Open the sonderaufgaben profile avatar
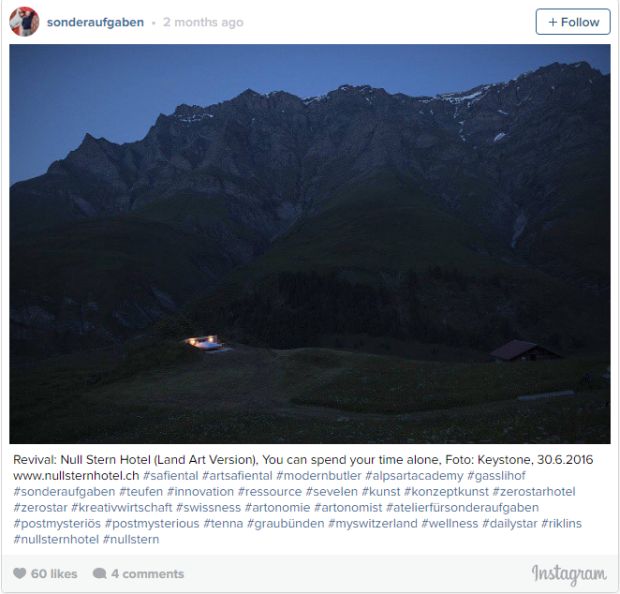The height and width of the screenshot is (594, 620). pos(24,22)
